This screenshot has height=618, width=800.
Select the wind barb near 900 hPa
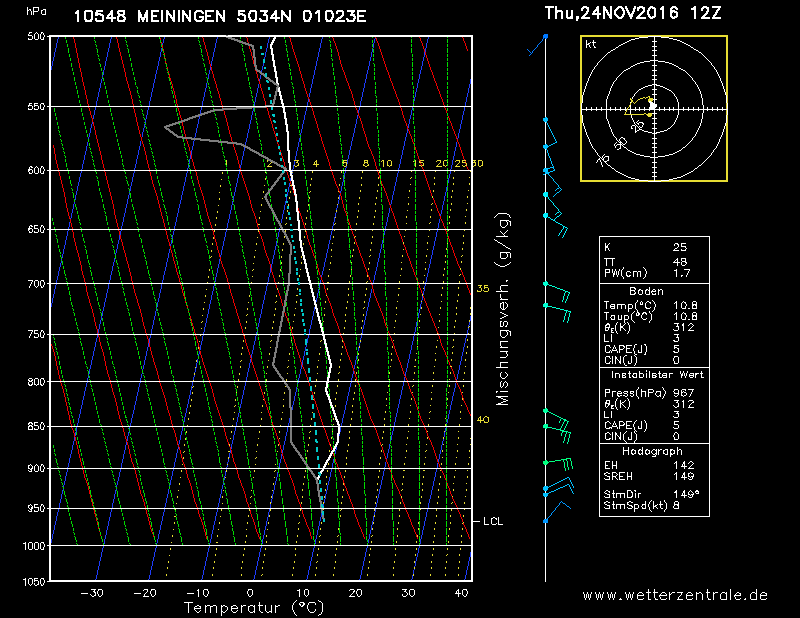[558, 463]
